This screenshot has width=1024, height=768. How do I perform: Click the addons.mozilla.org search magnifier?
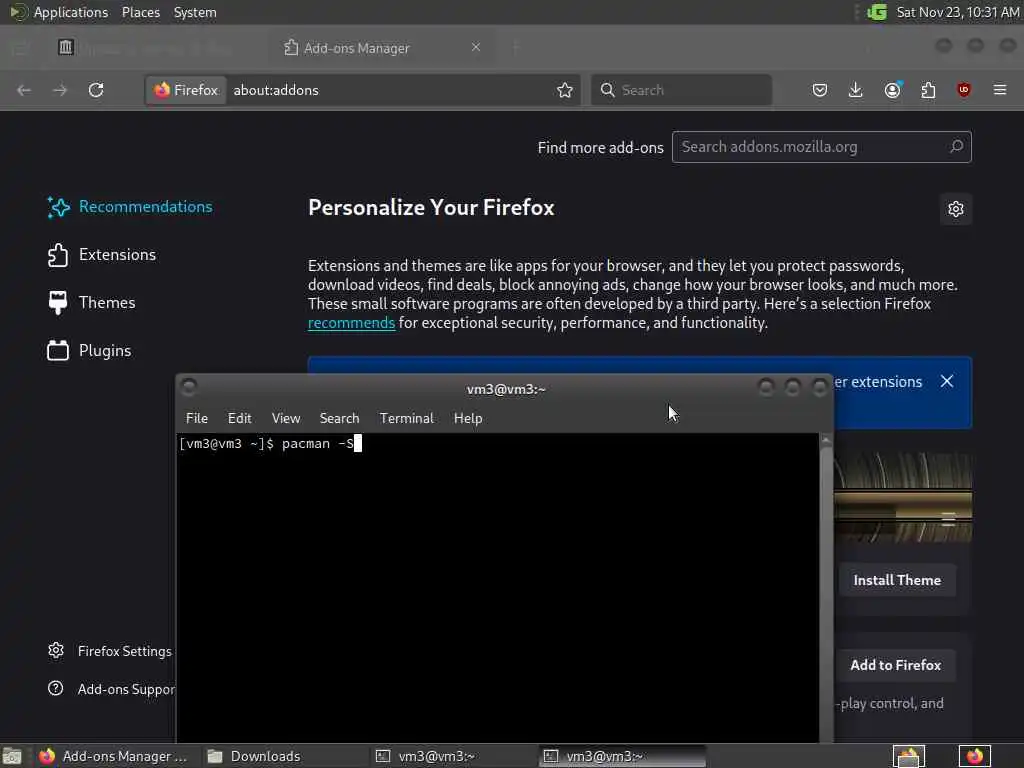(x=956, y=147)
